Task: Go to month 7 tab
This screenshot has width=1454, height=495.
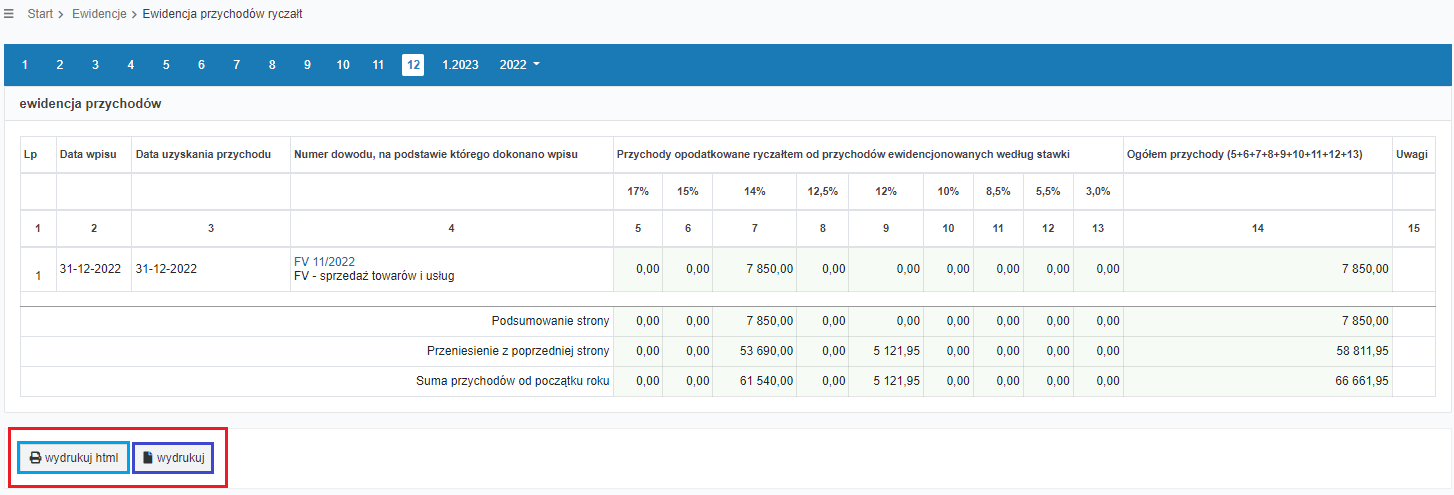Action: click(236, 65)
